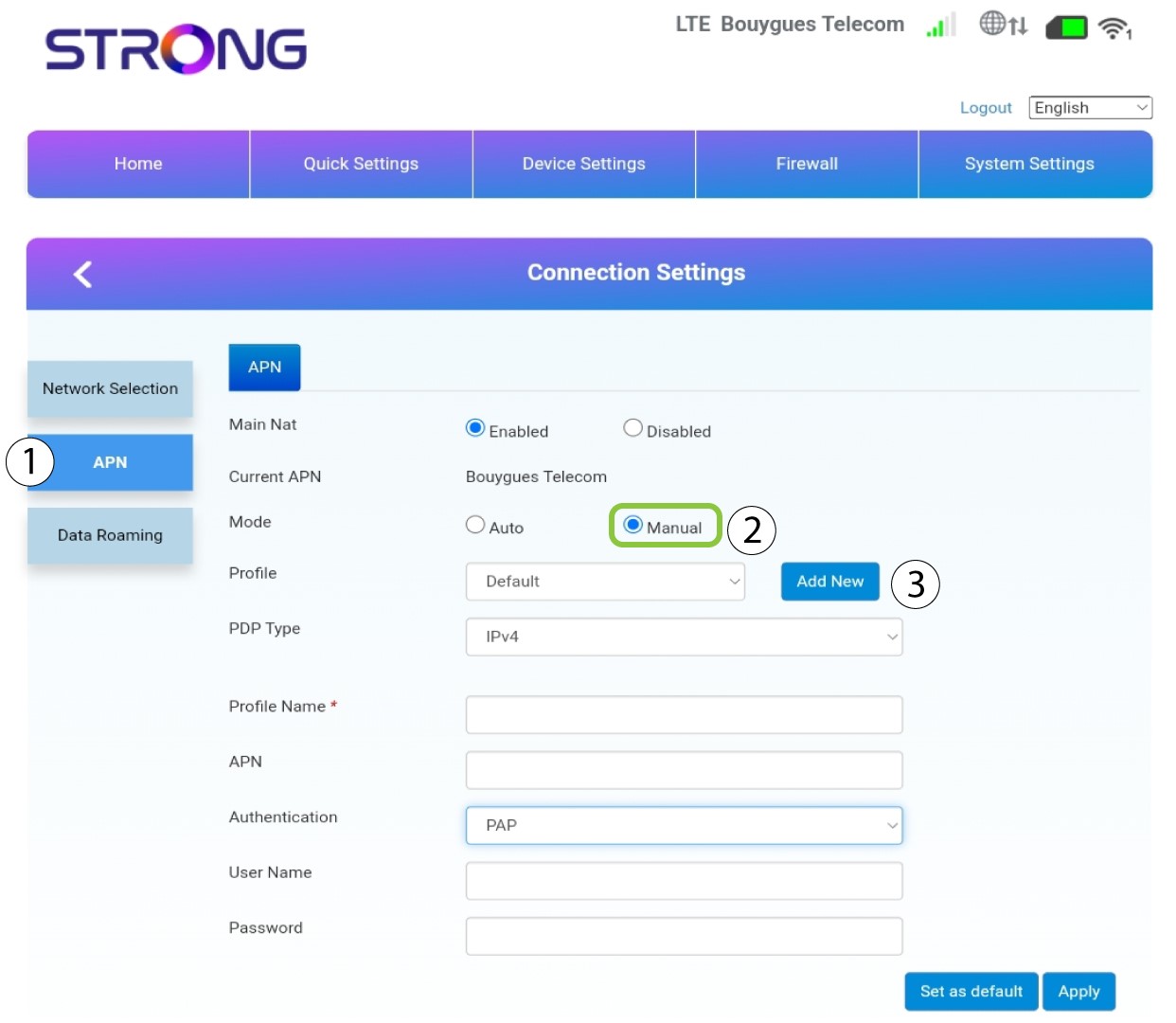Click the LTE signal strength bars icon
This screenshot has height=1023, width=1176.
tap(940, 25)
